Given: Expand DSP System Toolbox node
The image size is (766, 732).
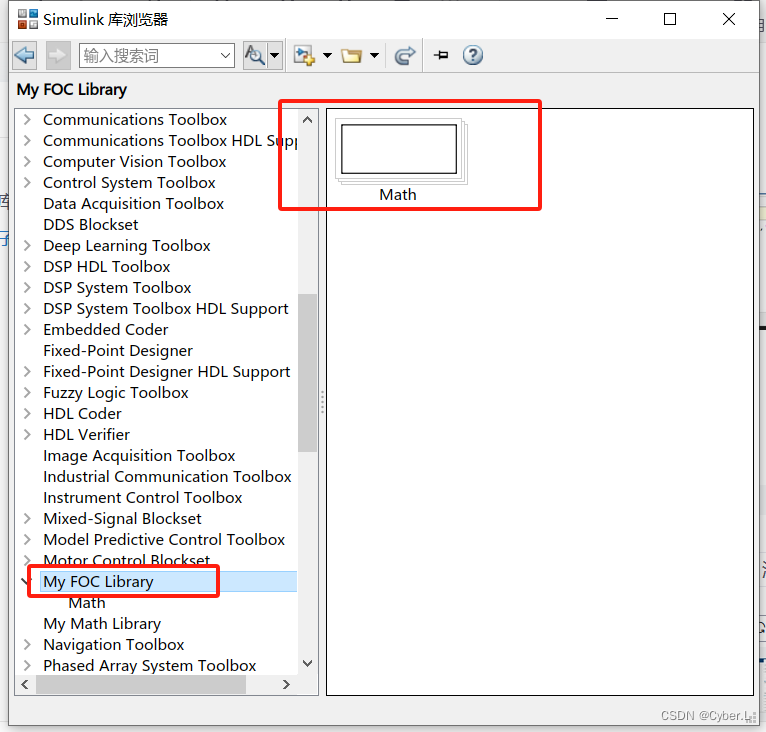Looking at the screenshot, I should tap(27, 287).
